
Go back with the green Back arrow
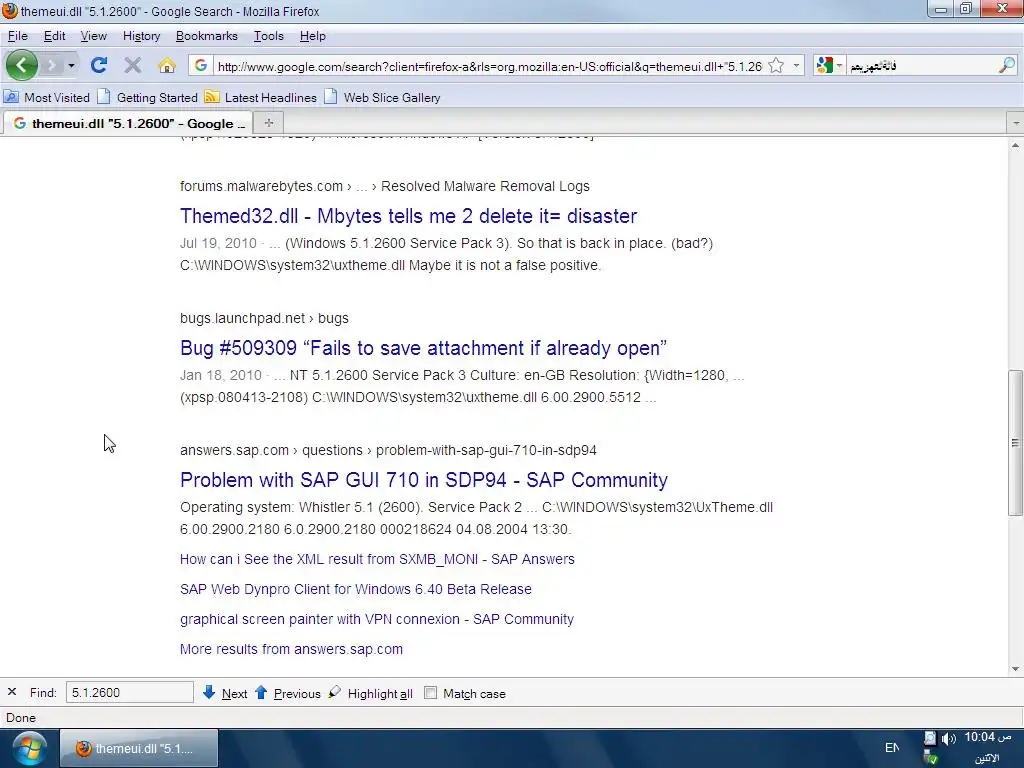[x=22, y=65]
